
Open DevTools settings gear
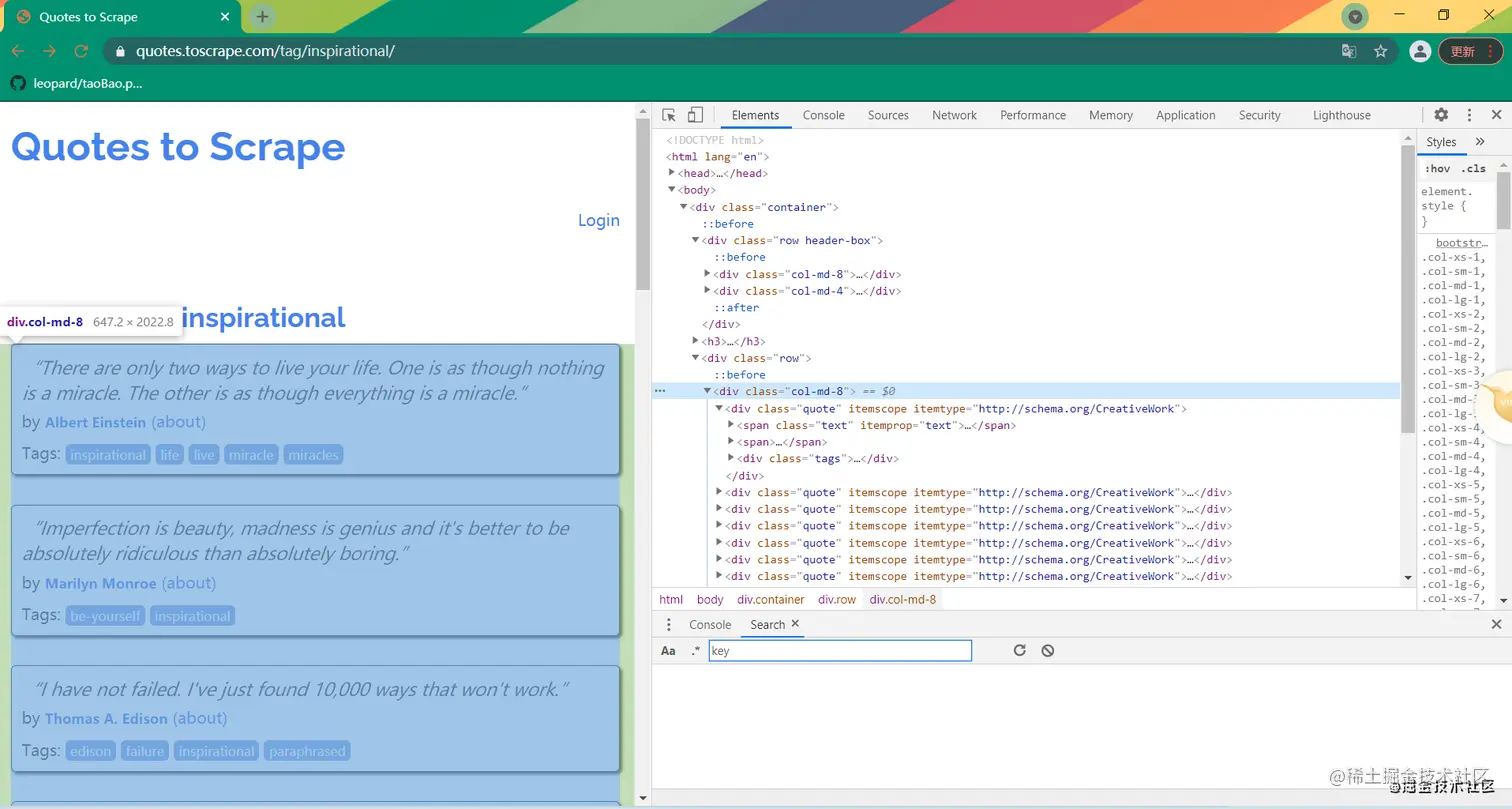(x=1441, y=115)
